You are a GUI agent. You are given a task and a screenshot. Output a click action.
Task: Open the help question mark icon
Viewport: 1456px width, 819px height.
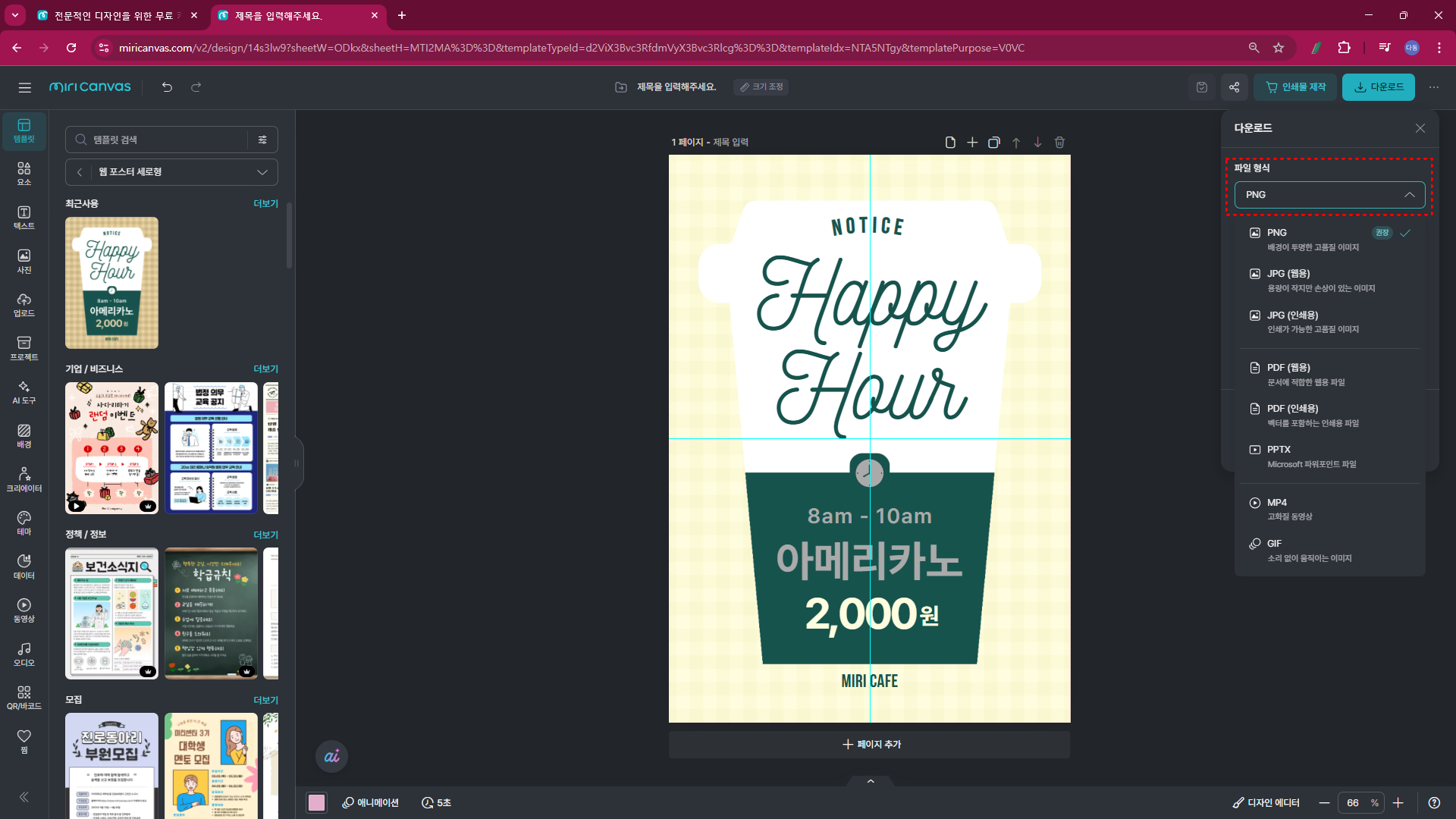[x=1434, y=802]
